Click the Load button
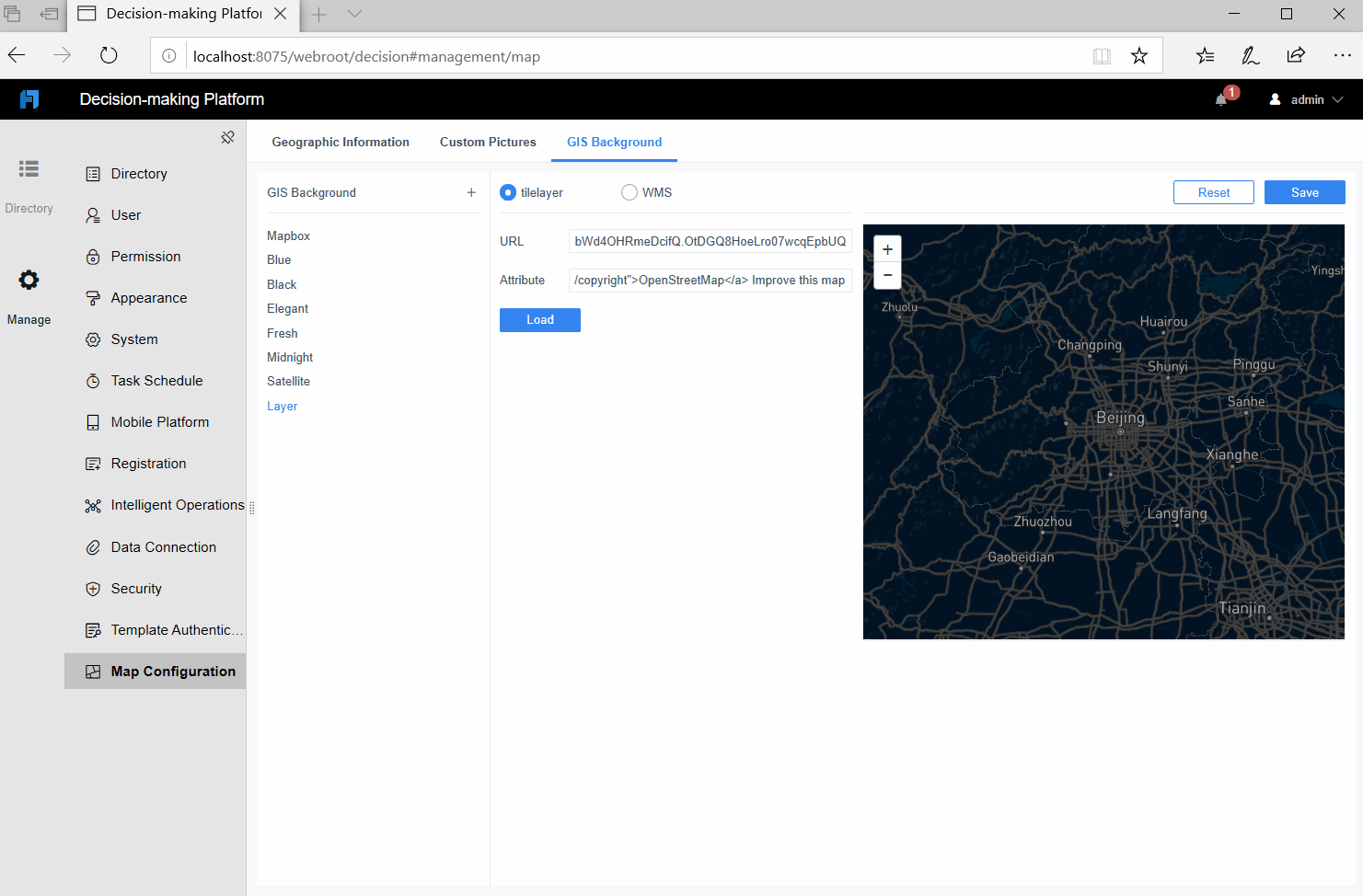This screenshot has height=896, width=1363. pyautogui.click(x=539, y=319)
